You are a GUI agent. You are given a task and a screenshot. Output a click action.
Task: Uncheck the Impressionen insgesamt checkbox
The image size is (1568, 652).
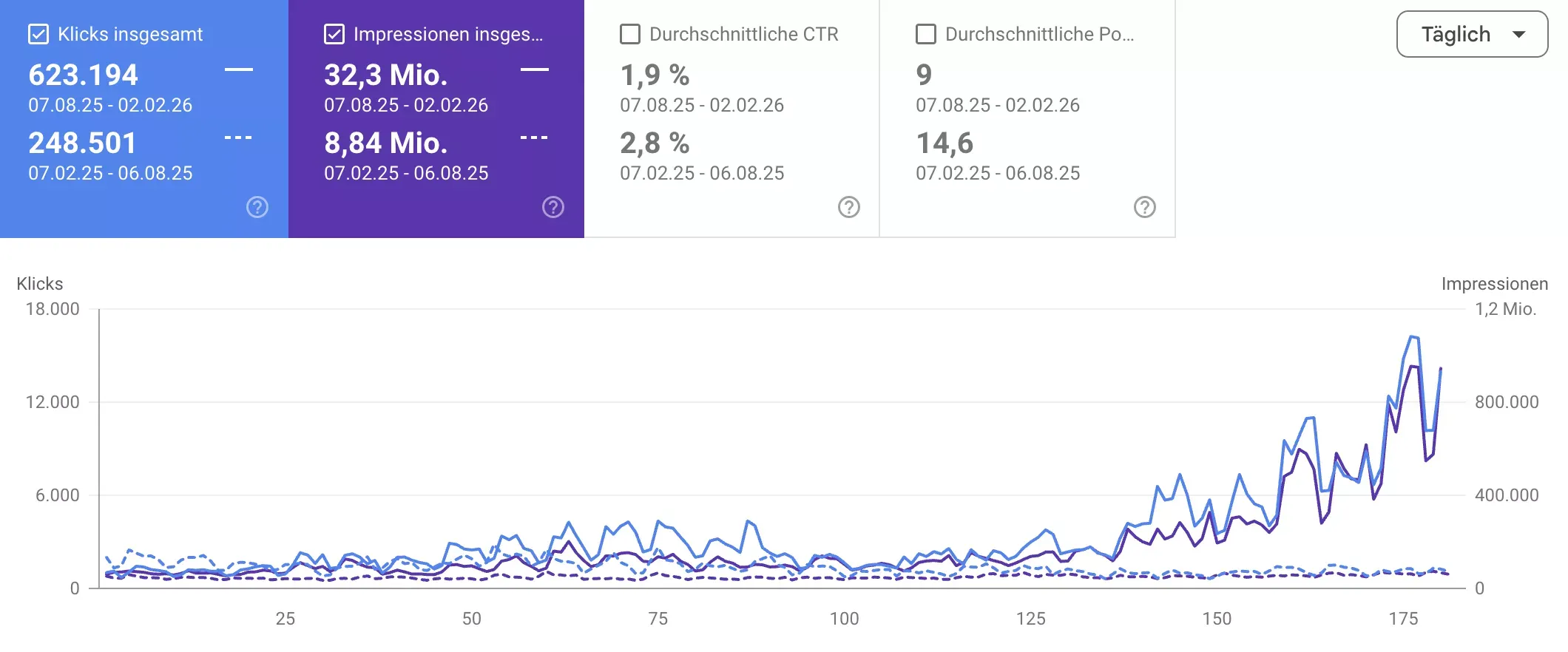[x=334, y=33]
